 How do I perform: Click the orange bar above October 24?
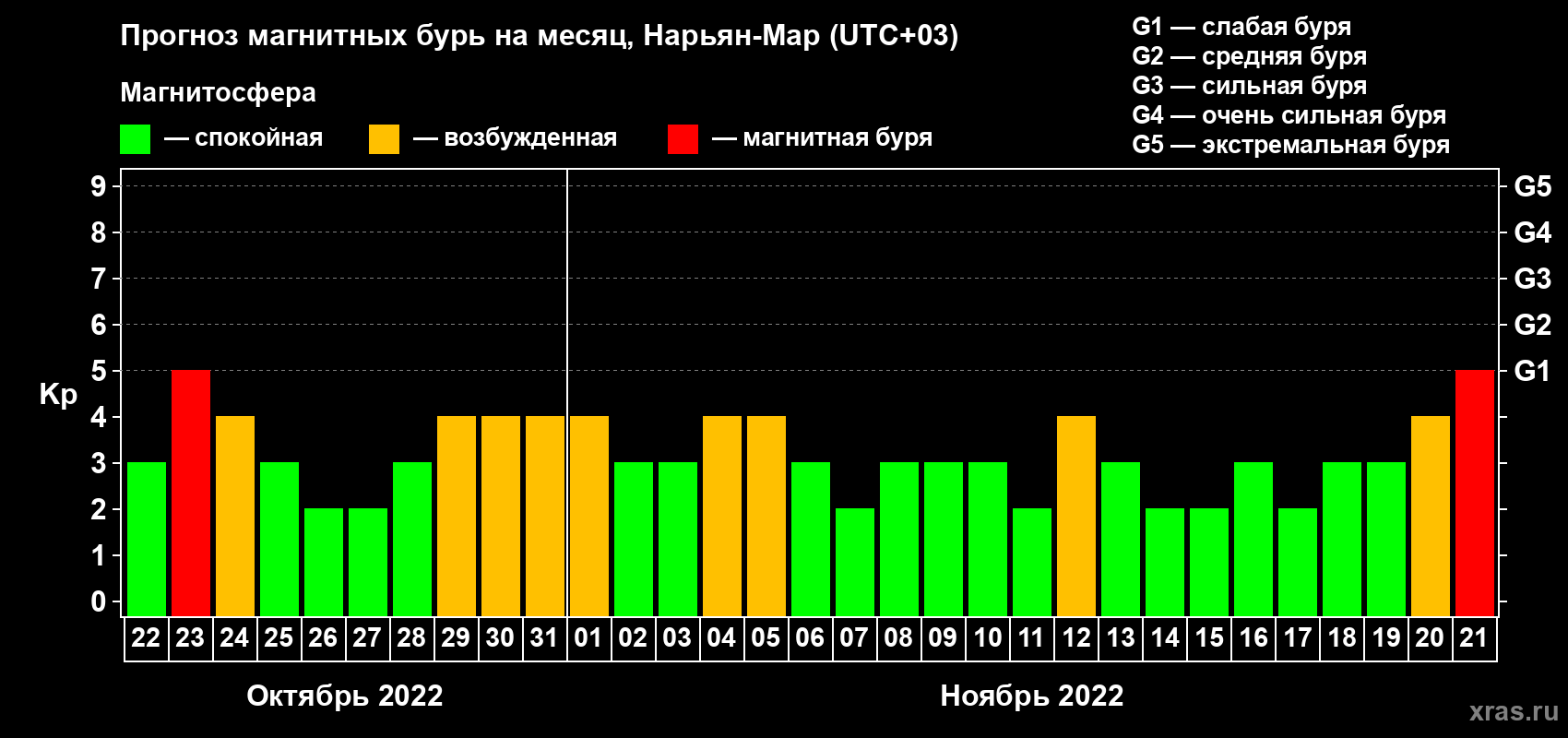pyautogui.click(x=235, y=516)
